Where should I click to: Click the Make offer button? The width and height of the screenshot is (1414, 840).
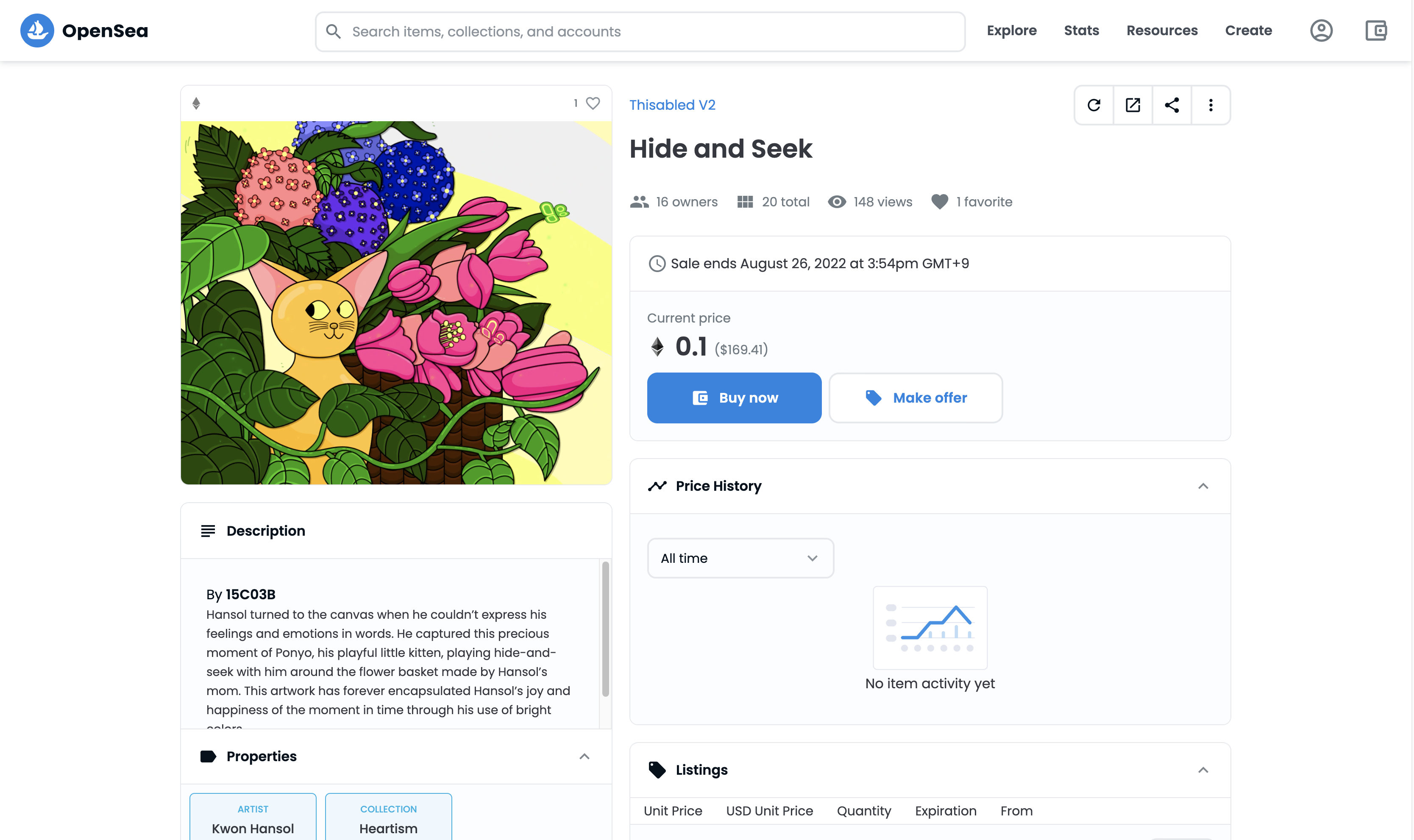pyautogui.click(x=915, y=398)
